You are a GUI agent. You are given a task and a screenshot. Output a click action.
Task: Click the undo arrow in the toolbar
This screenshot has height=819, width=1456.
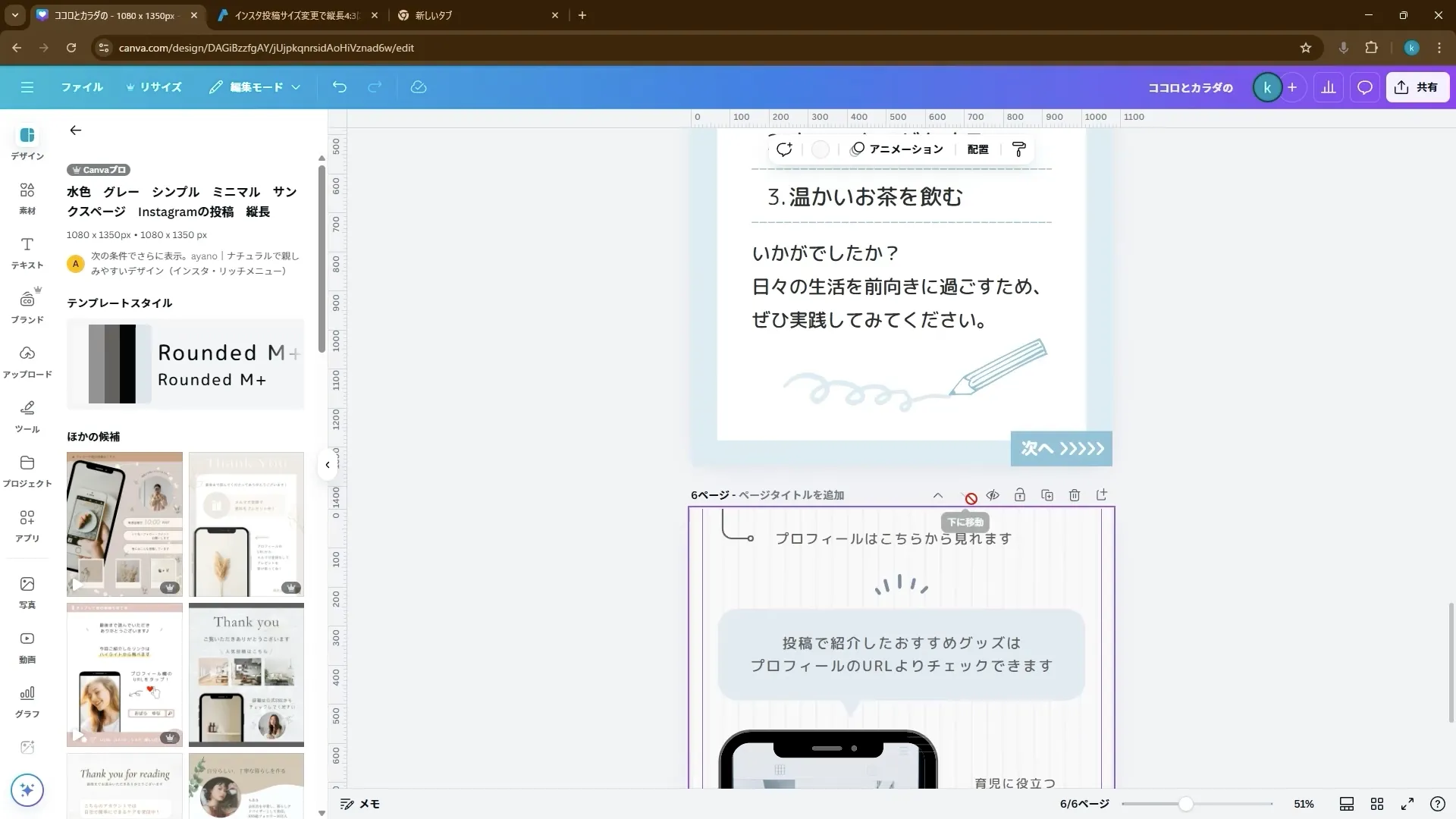point(339,87)
